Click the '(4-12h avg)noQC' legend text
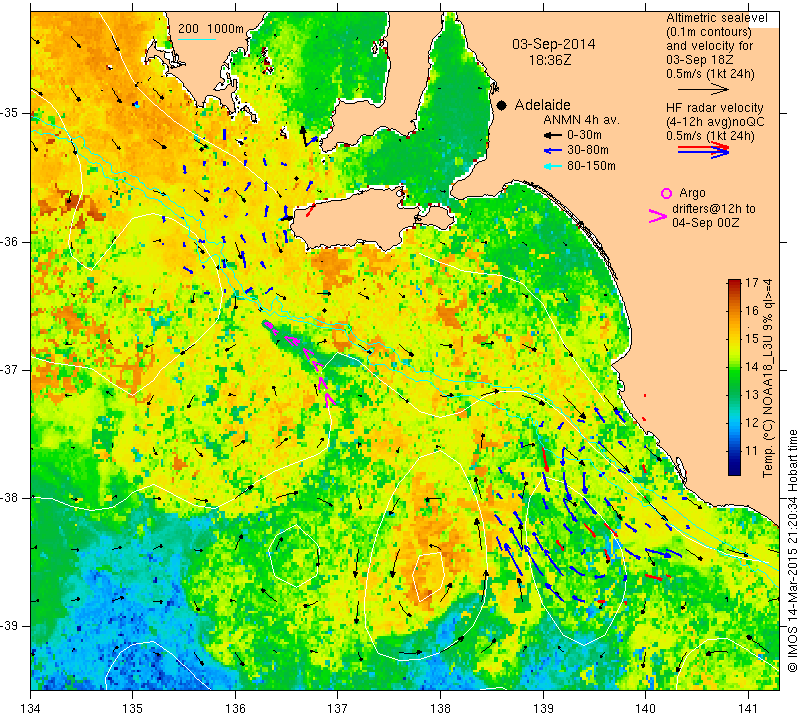Viewport: 800px width, 720px height. (x=715, y=122)
